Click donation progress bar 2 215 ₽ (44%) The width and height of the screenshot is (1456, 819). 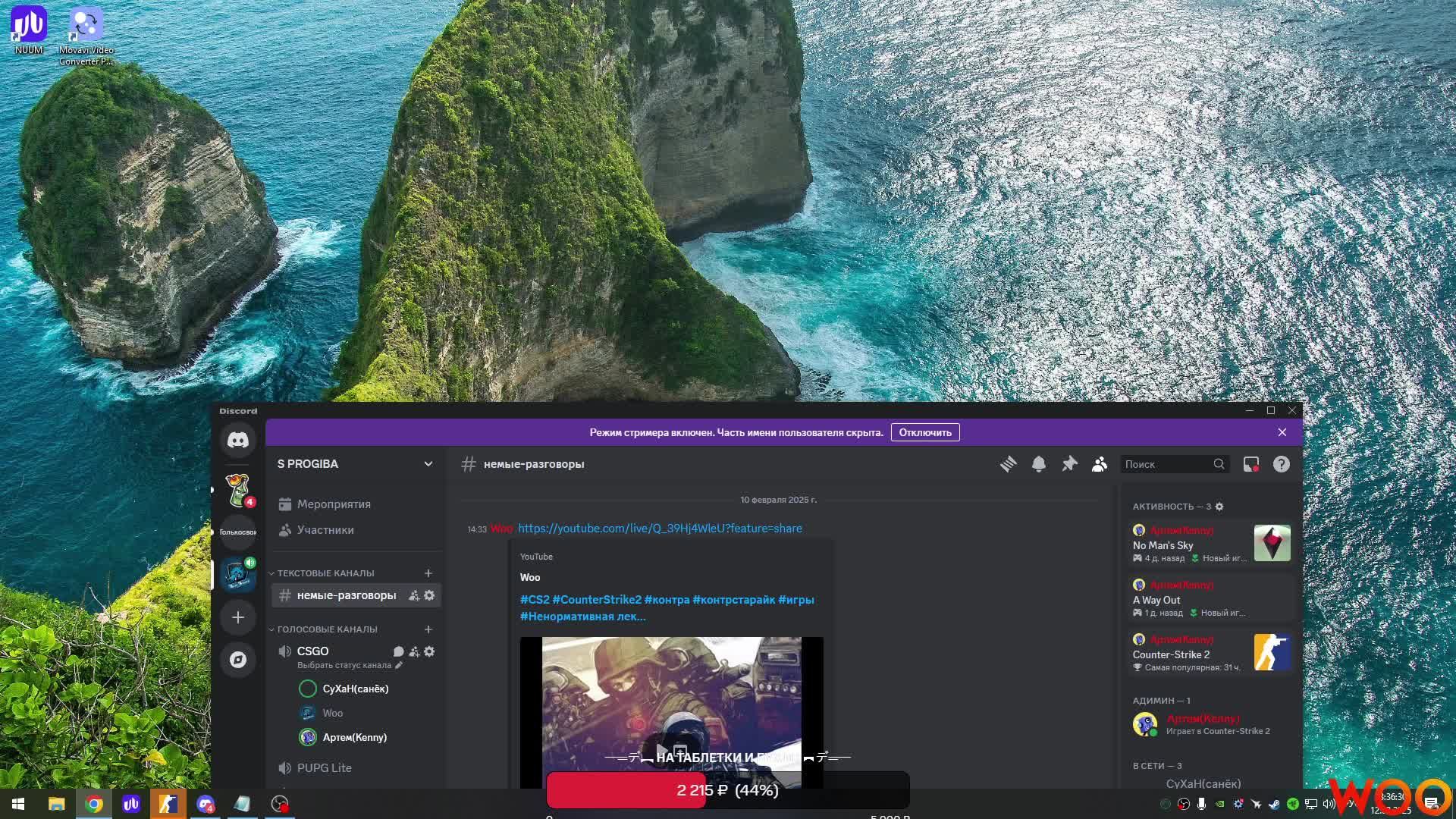coord(728,790)
